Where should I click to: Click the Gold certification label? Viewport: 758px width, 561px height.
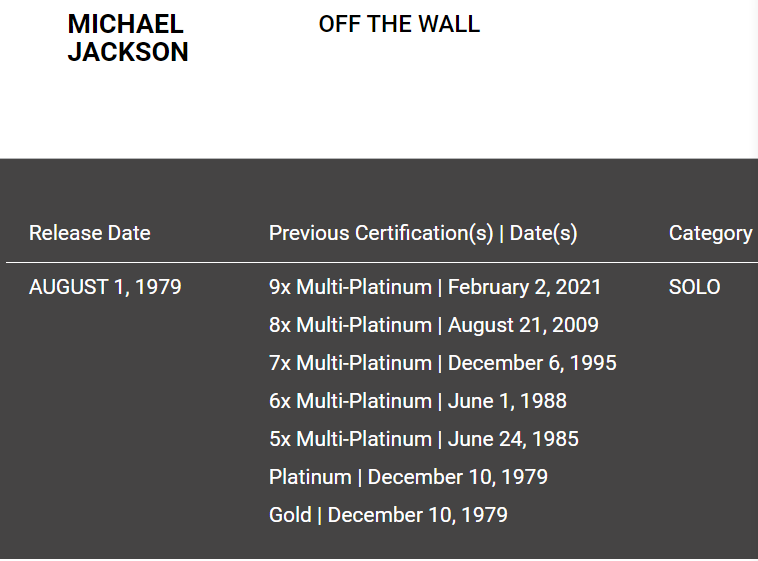(290, 515)
